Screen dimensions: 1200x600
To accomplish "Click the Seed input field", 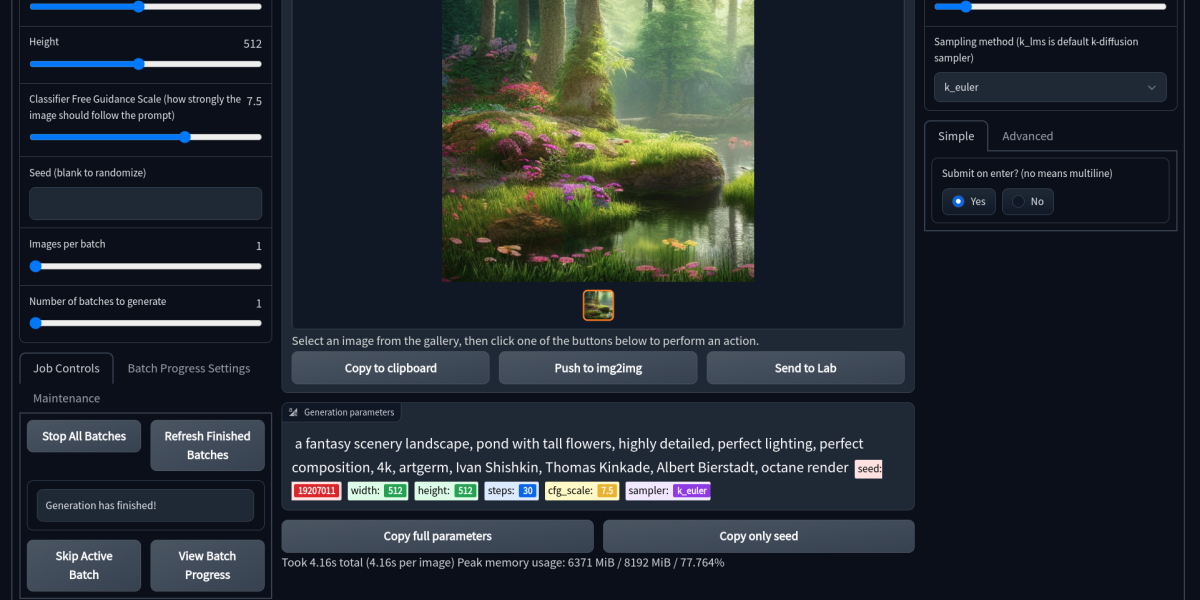I will point(145,203).
